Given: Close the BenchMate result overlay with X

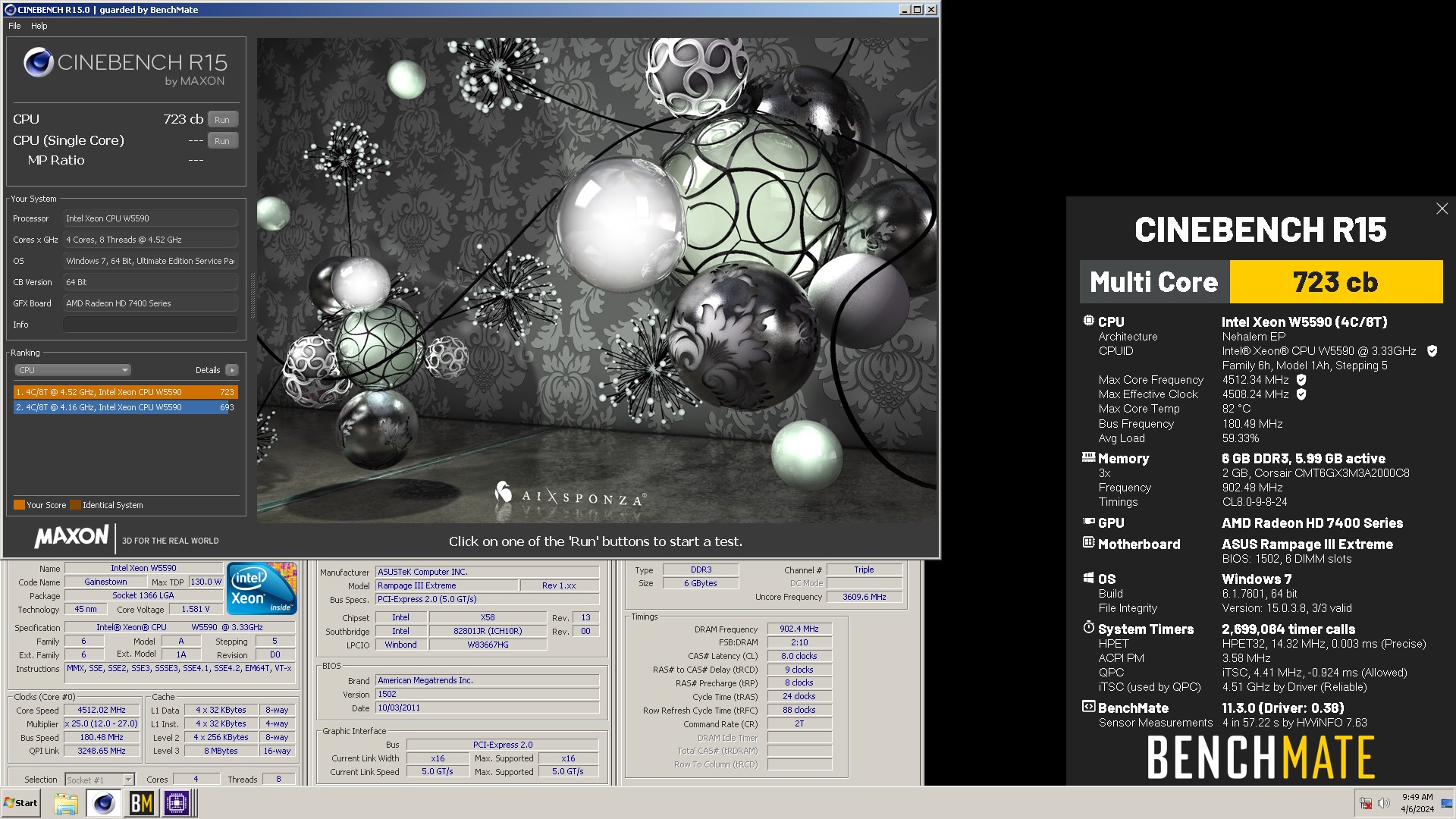Looking at the screenshot, I should point(1442,209).
